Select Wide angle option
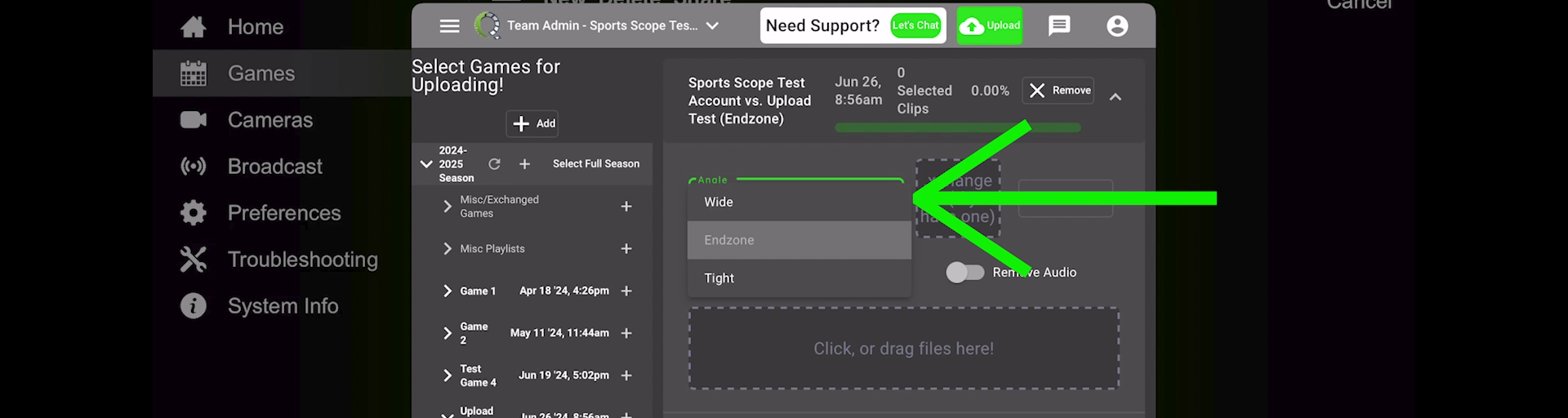Screen dimensions: 1568x418 [800, 202]
